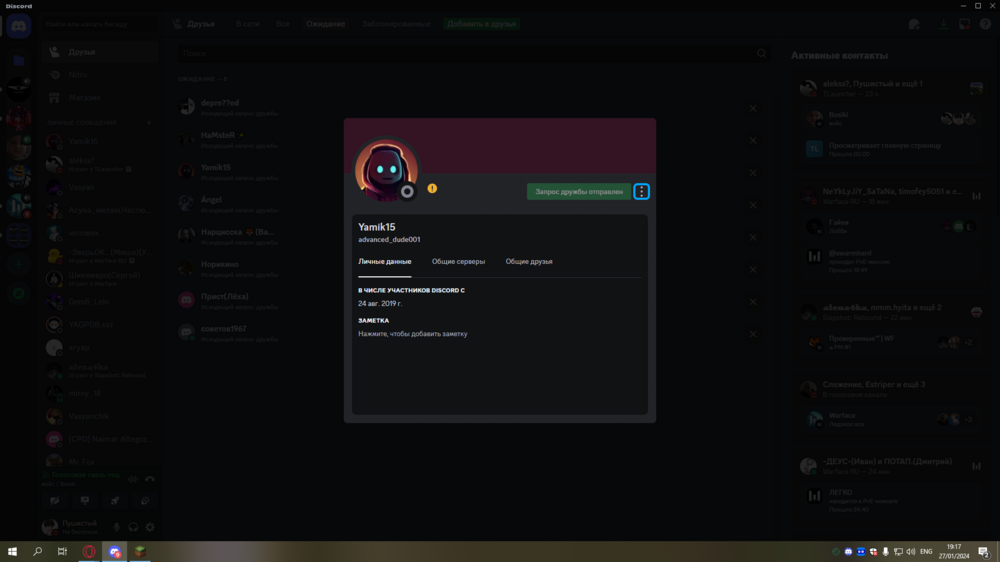Image resolution: width=1000 pixels, height=562 pixels.
Task: Switch to the 'Общие друзья' tab
Action: (x=529, y=262)
